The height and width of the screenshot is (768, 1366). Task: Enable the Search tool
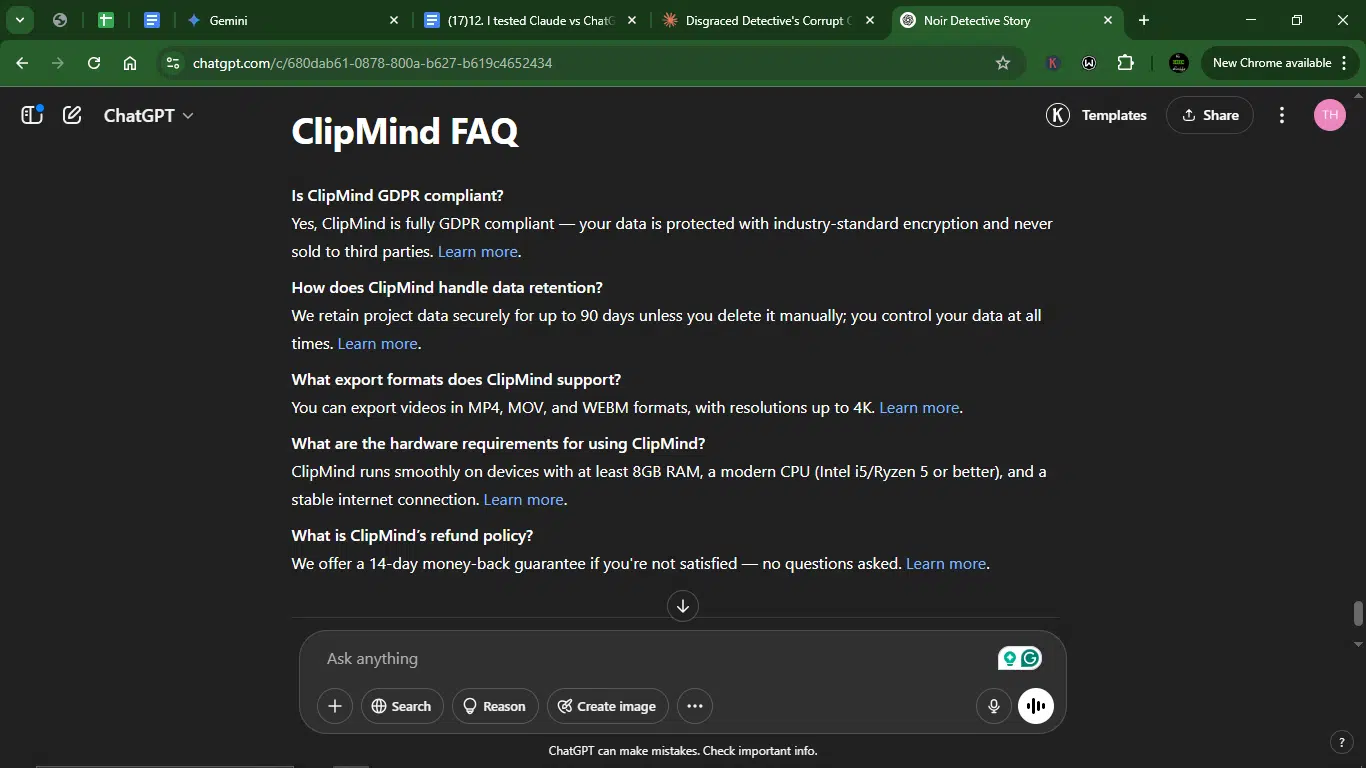tap(401, 706)
